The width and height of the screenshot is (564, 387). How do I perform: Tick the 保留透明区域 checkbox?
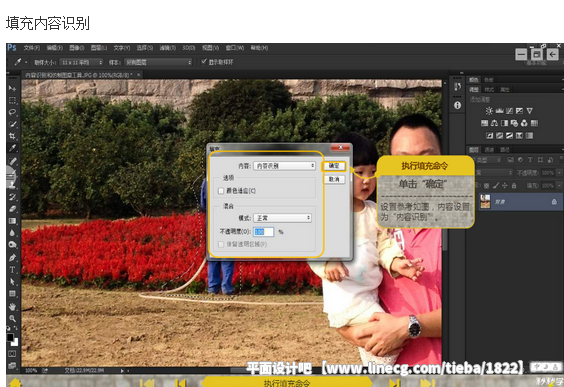221,245
